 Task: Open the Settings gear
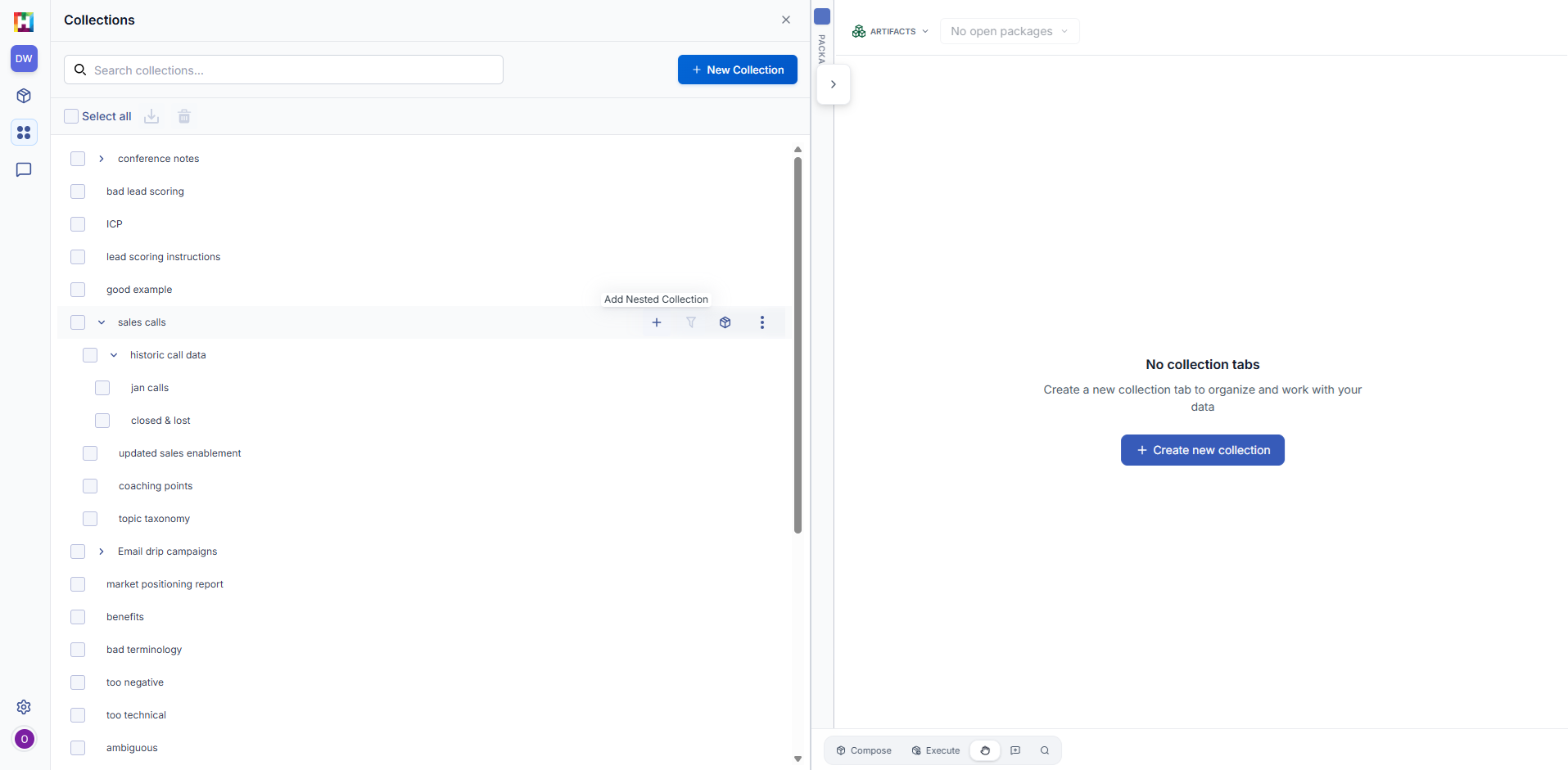pyautogui.click(x=24, y=707)
